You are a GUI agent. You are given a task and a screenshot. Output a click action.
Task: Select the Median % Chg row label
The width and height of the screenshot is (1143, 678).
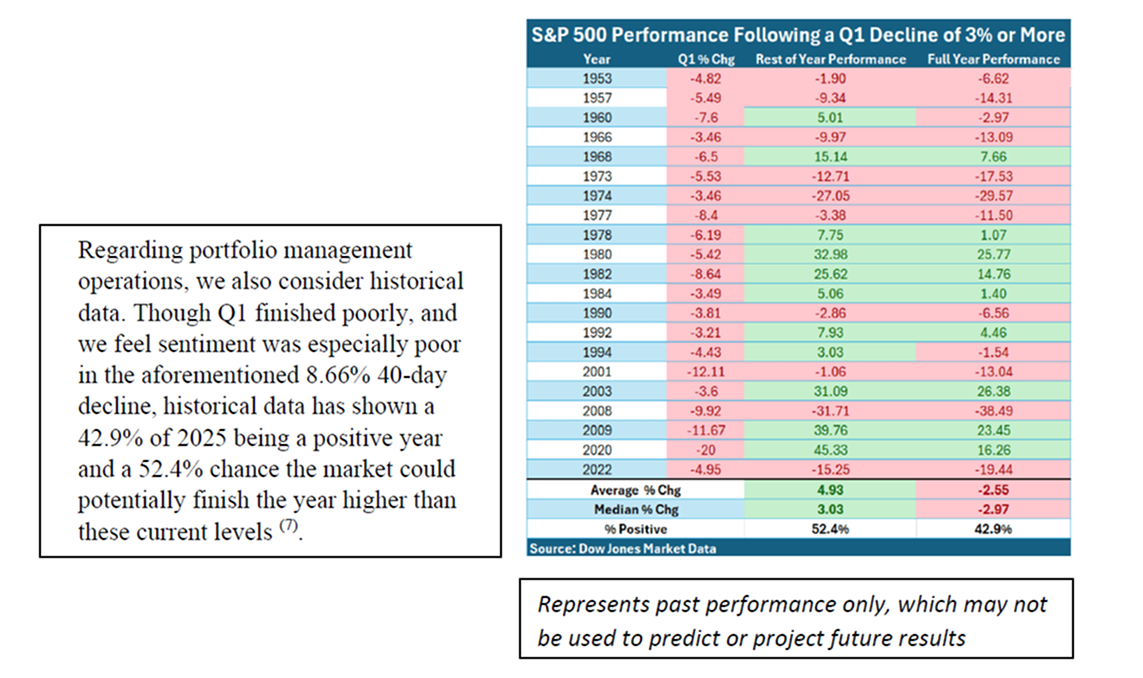pos(636,509)
